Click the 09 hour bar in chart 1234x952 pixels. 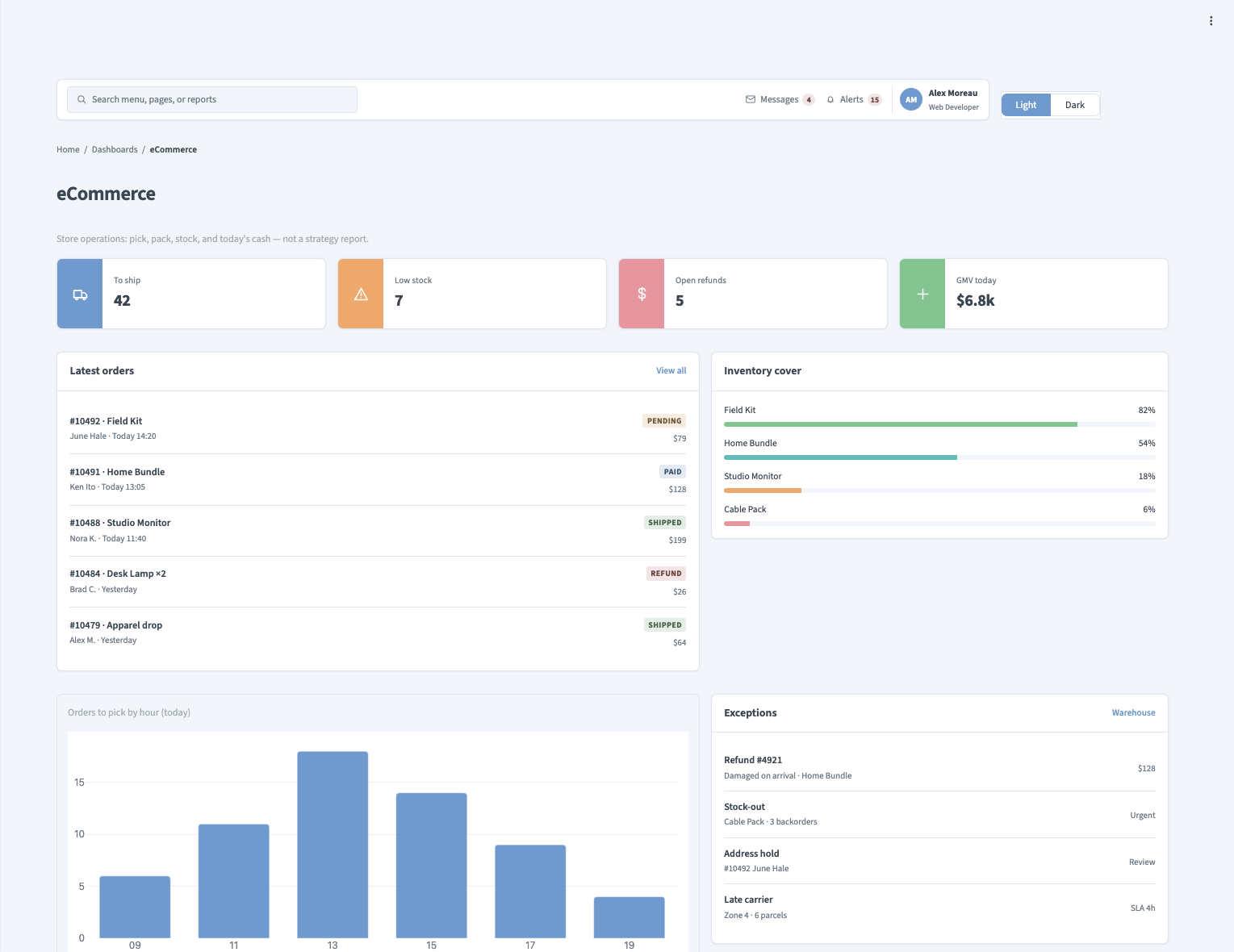135,907
